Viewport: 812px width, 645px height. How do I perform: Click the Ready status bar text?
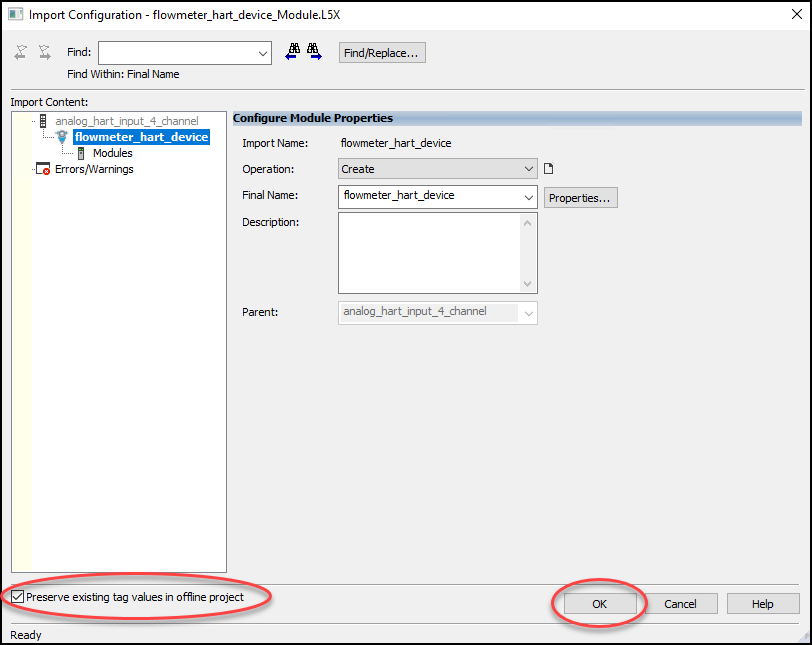pos(26,635)
